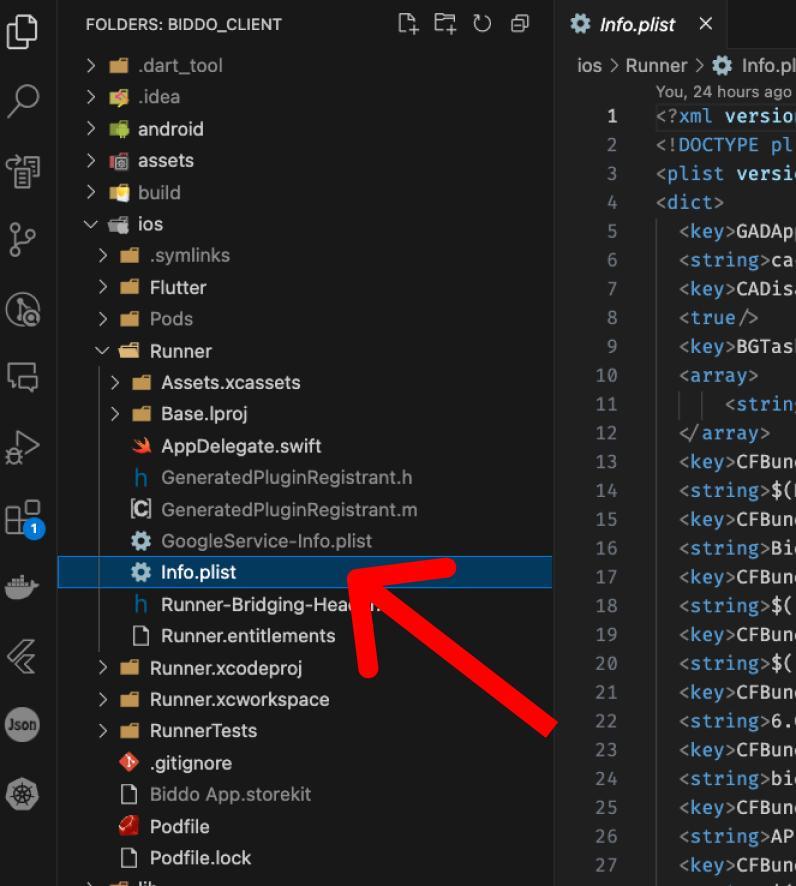Viewport: 796px width, 886px height.
Task: Expand the Flutter folder
Action: pyautogui.click(x=103, y=288)
